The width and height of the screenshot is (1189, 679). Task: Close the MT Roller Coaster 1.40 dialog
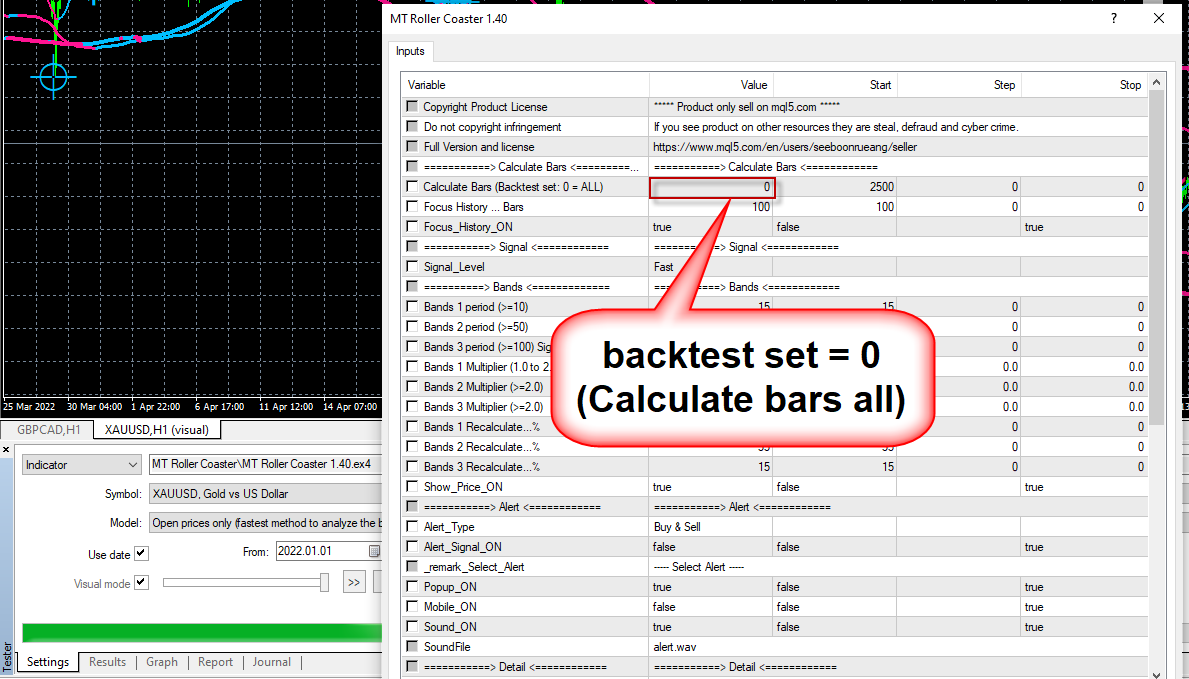[x=1159, y=19]
